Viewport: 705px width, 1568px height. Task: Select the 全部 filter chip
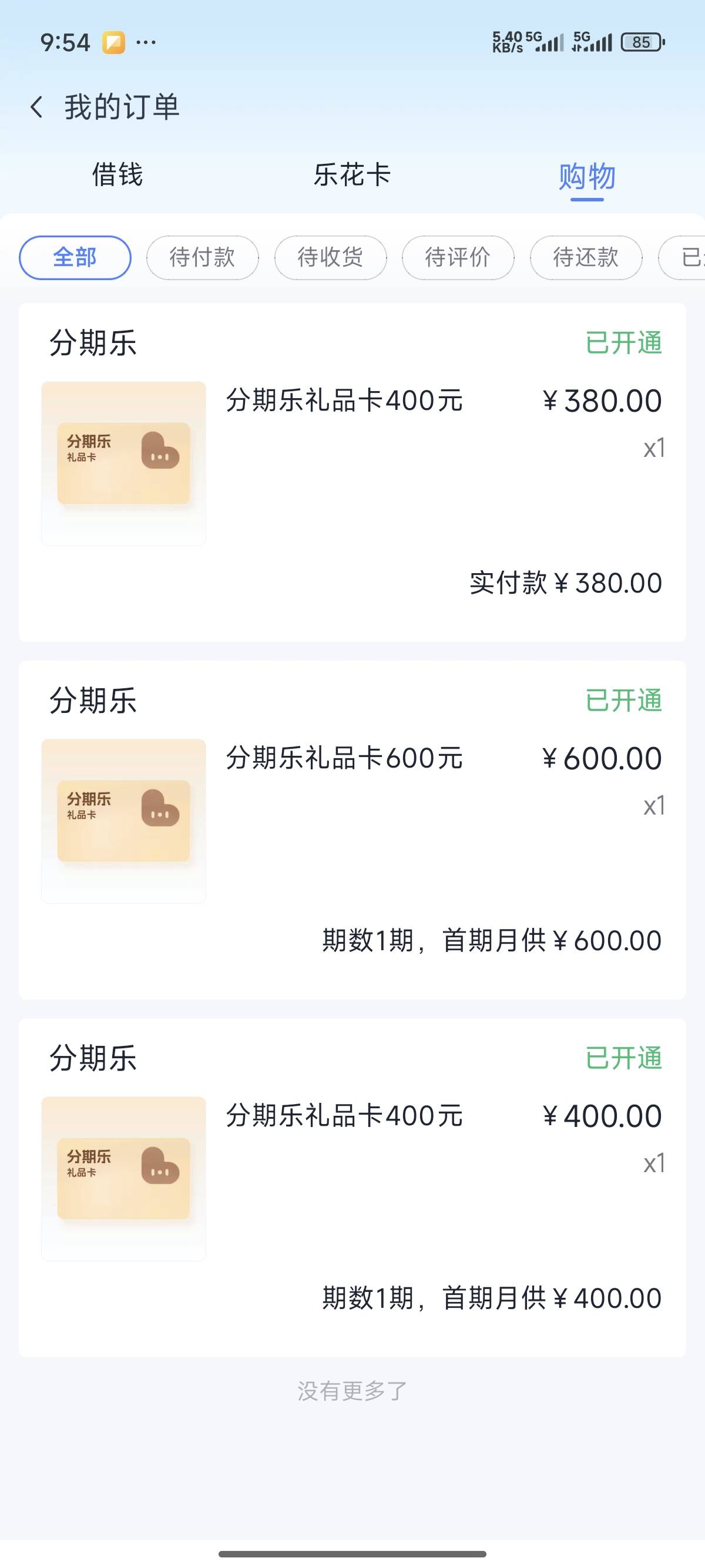[75, 257]
